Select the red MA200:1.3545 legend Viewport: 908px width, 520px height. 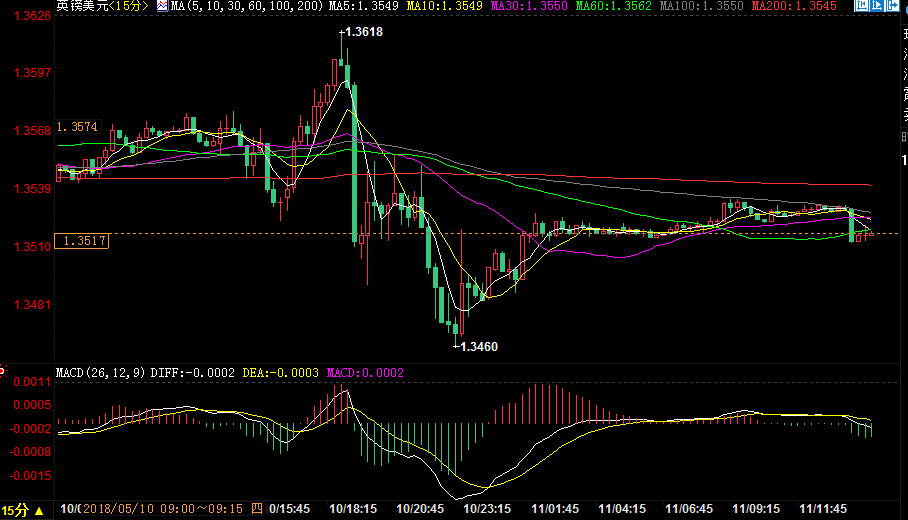click(794, 6)
